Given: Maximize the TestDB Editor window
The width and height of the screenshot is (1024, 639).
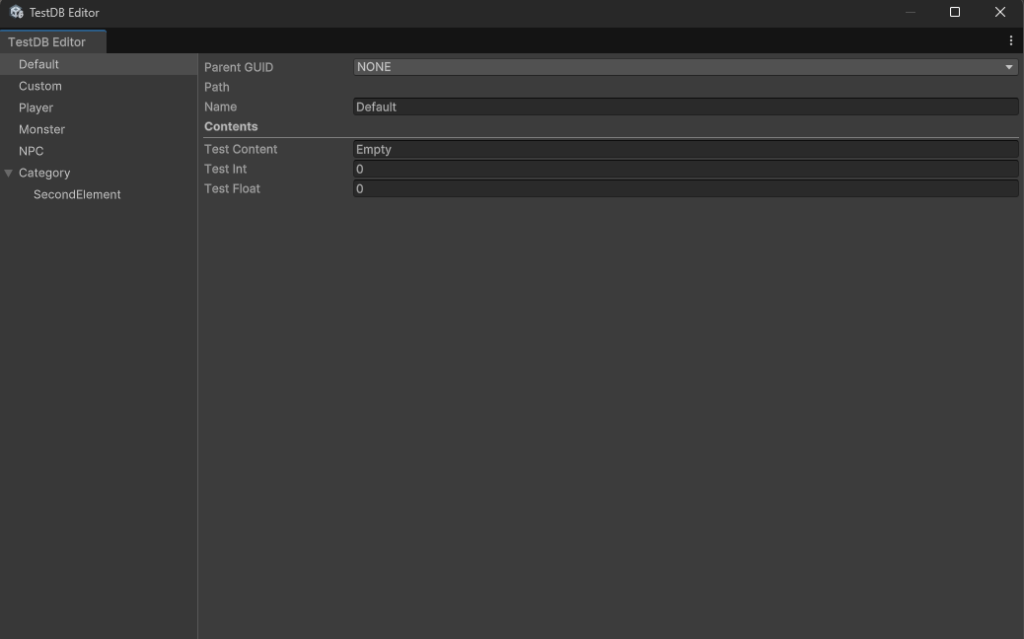Looking at the screenshot, I should [x=954, y=12].
